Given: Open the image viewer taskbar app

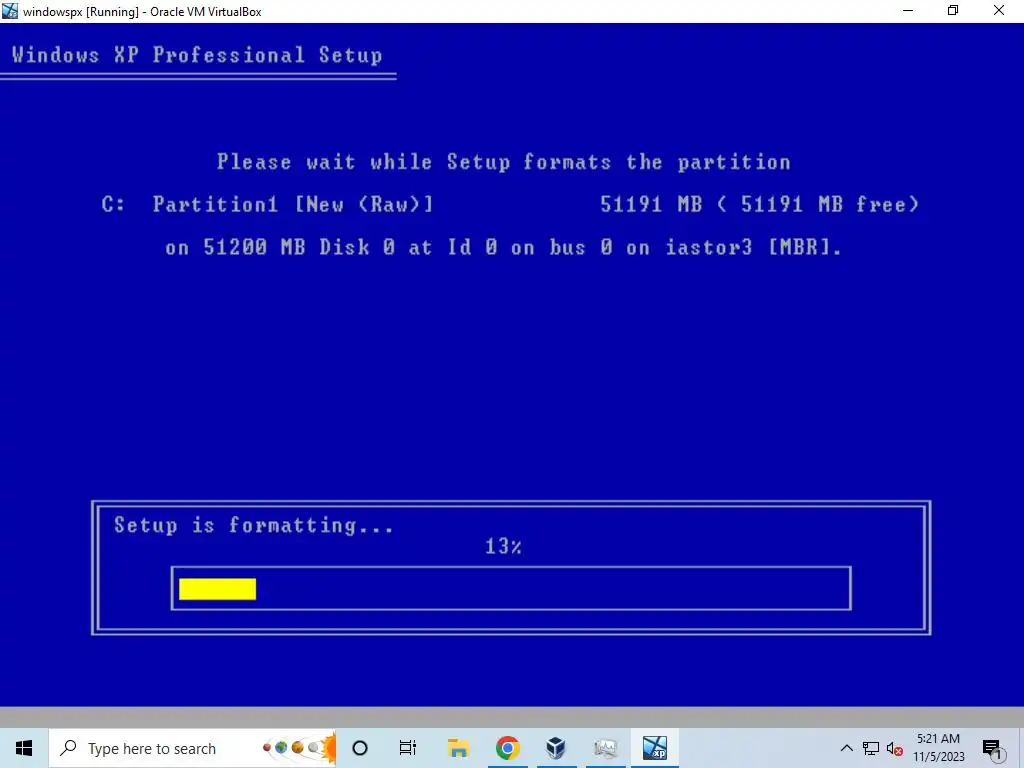Looking at the screenshot, I should [605, 748].
